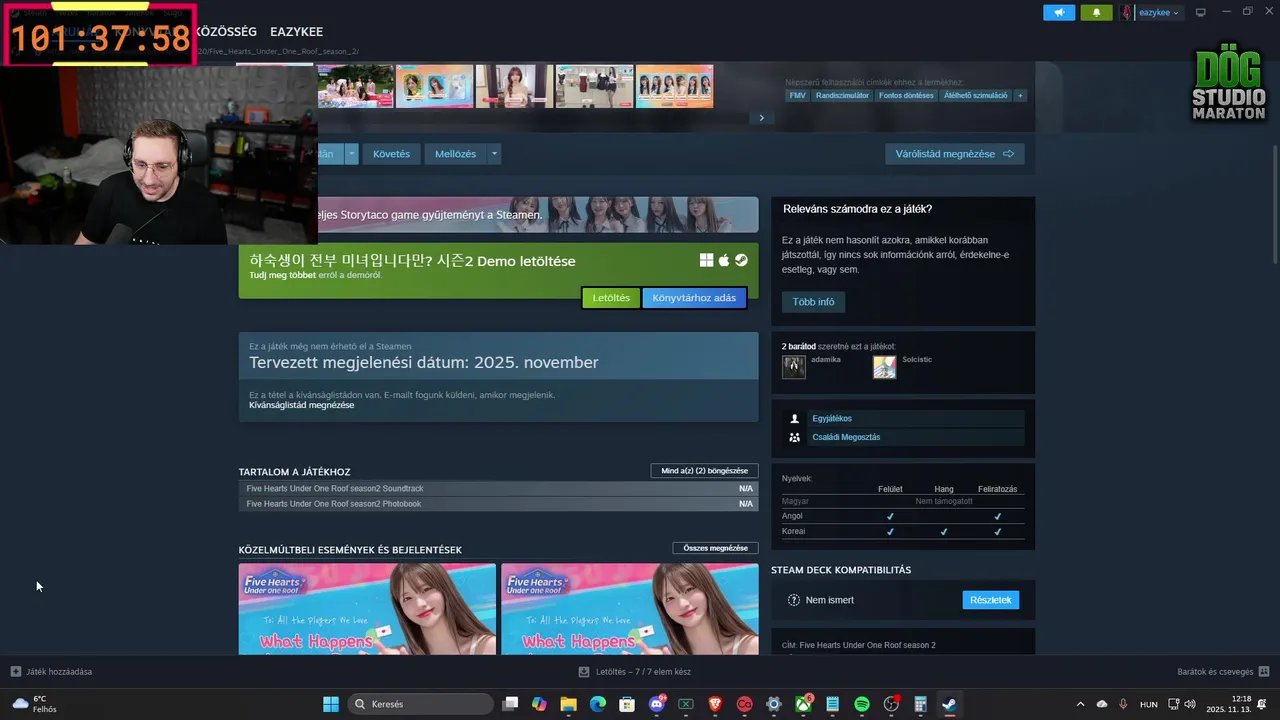Open Spotify from the taskbar
This screenshot has width=1280, height=720.
[x=862, y=704]
